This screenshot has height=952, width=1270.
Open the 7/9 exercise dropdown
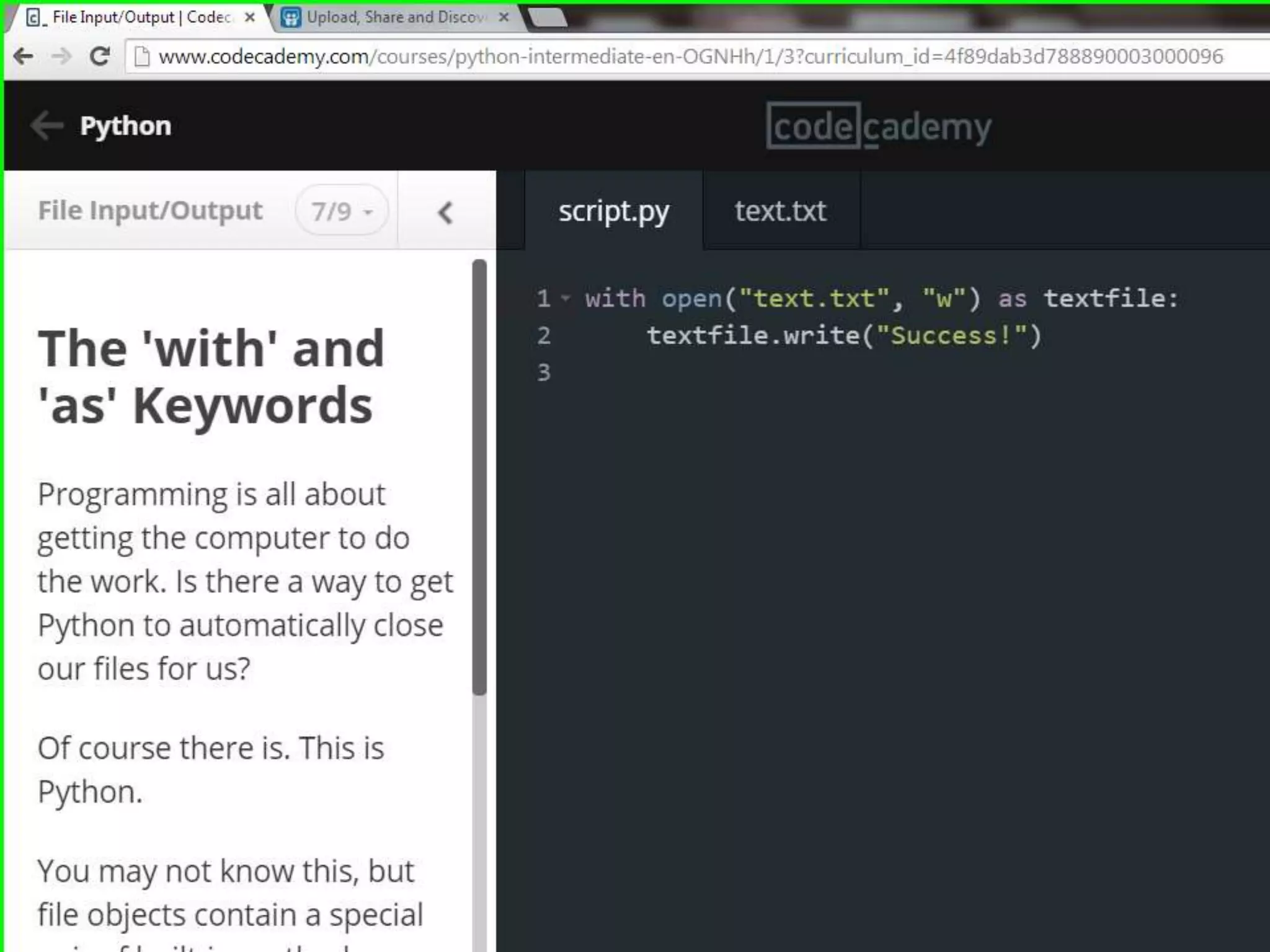click(342, 211)
